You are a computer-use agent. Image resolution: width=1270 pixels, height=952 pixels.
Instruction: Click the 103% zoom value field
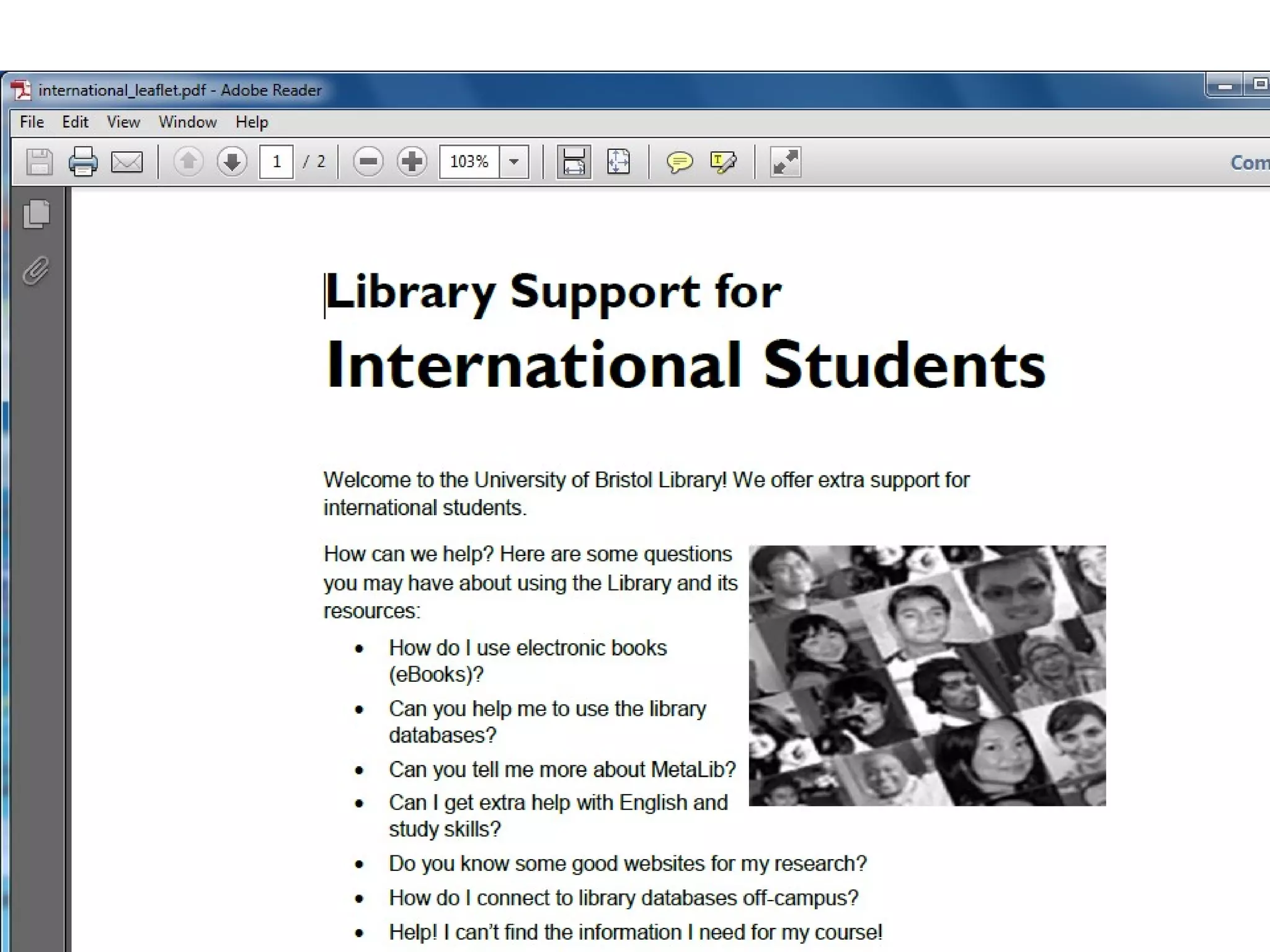[469, 162]
